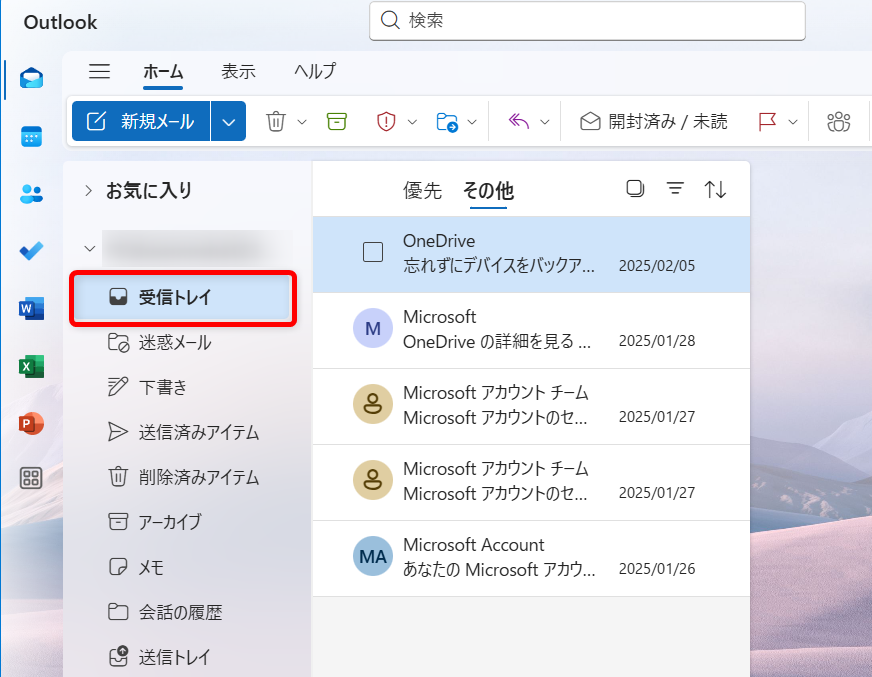This screenshot has width=872, height=677.
Task: Click the 新規メール button
Action: [x=141, y=121]
